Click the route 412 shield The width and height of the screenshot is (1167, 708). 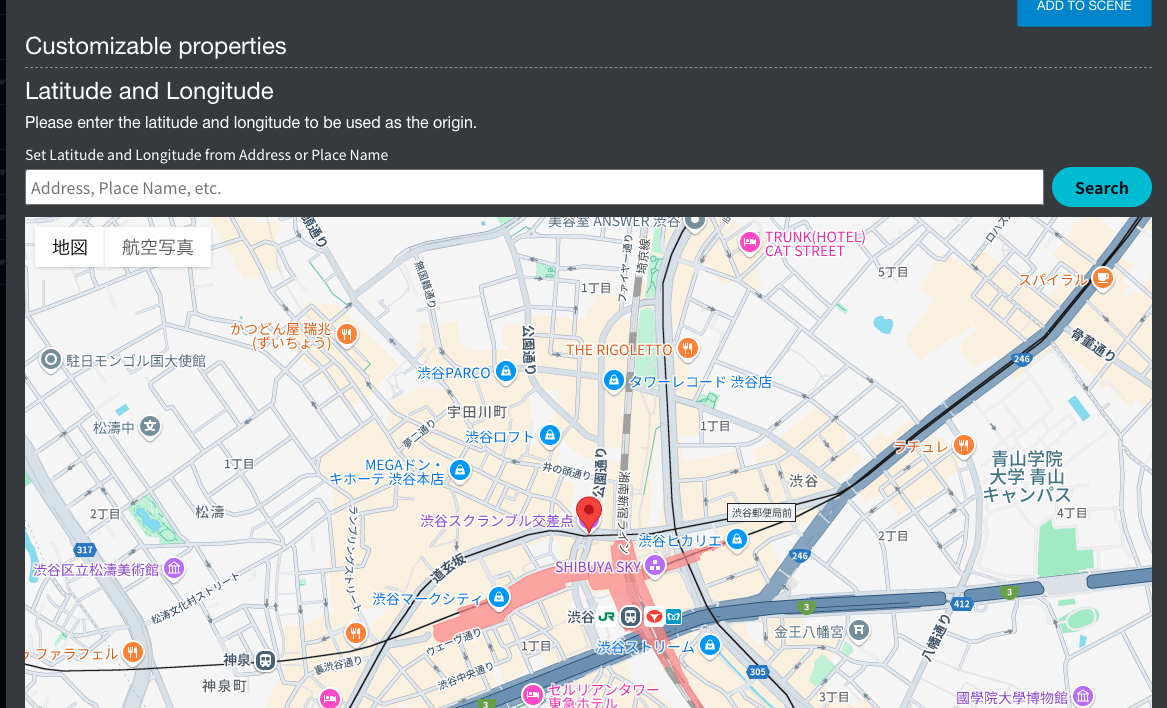point(962,603)
